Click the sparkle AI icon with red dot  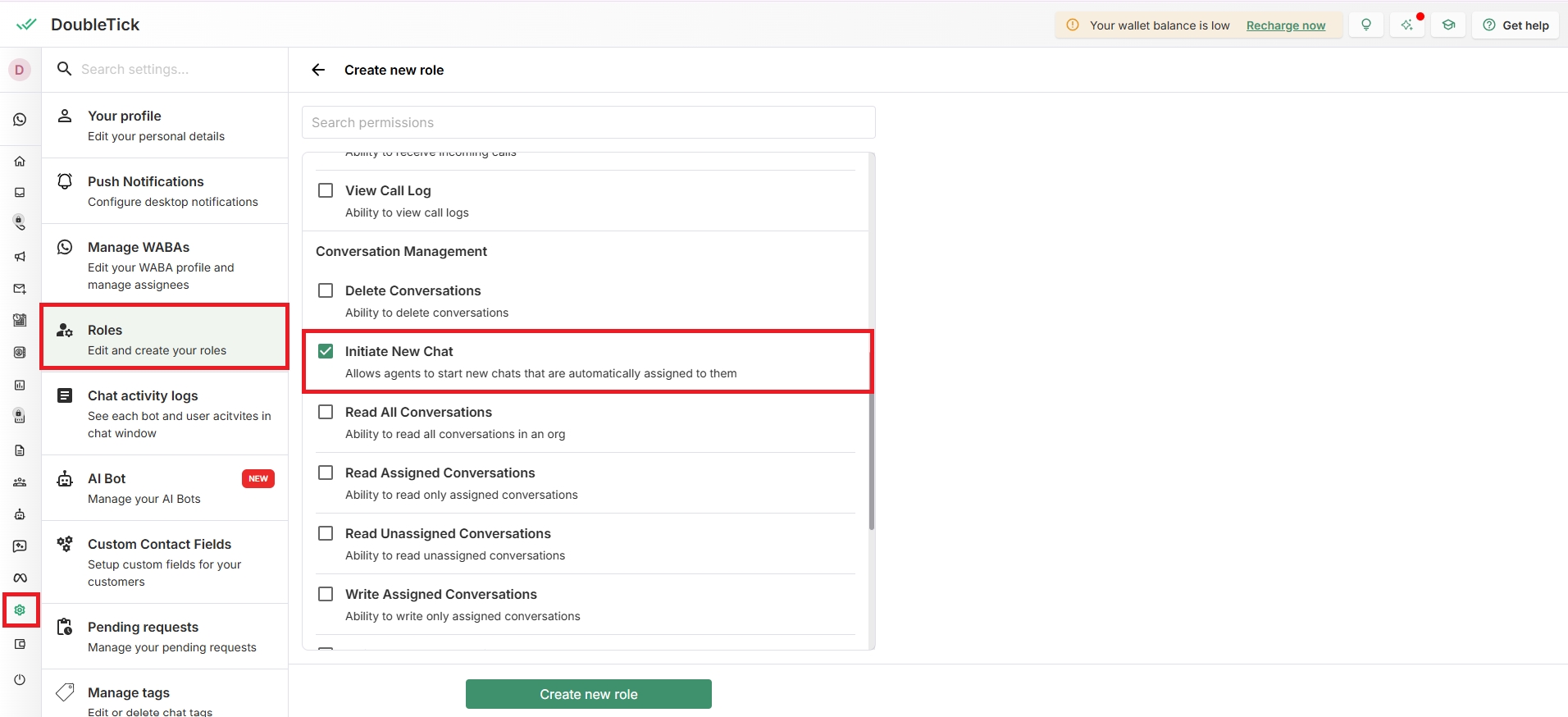pyautogui.click(x=1407, y=25)
